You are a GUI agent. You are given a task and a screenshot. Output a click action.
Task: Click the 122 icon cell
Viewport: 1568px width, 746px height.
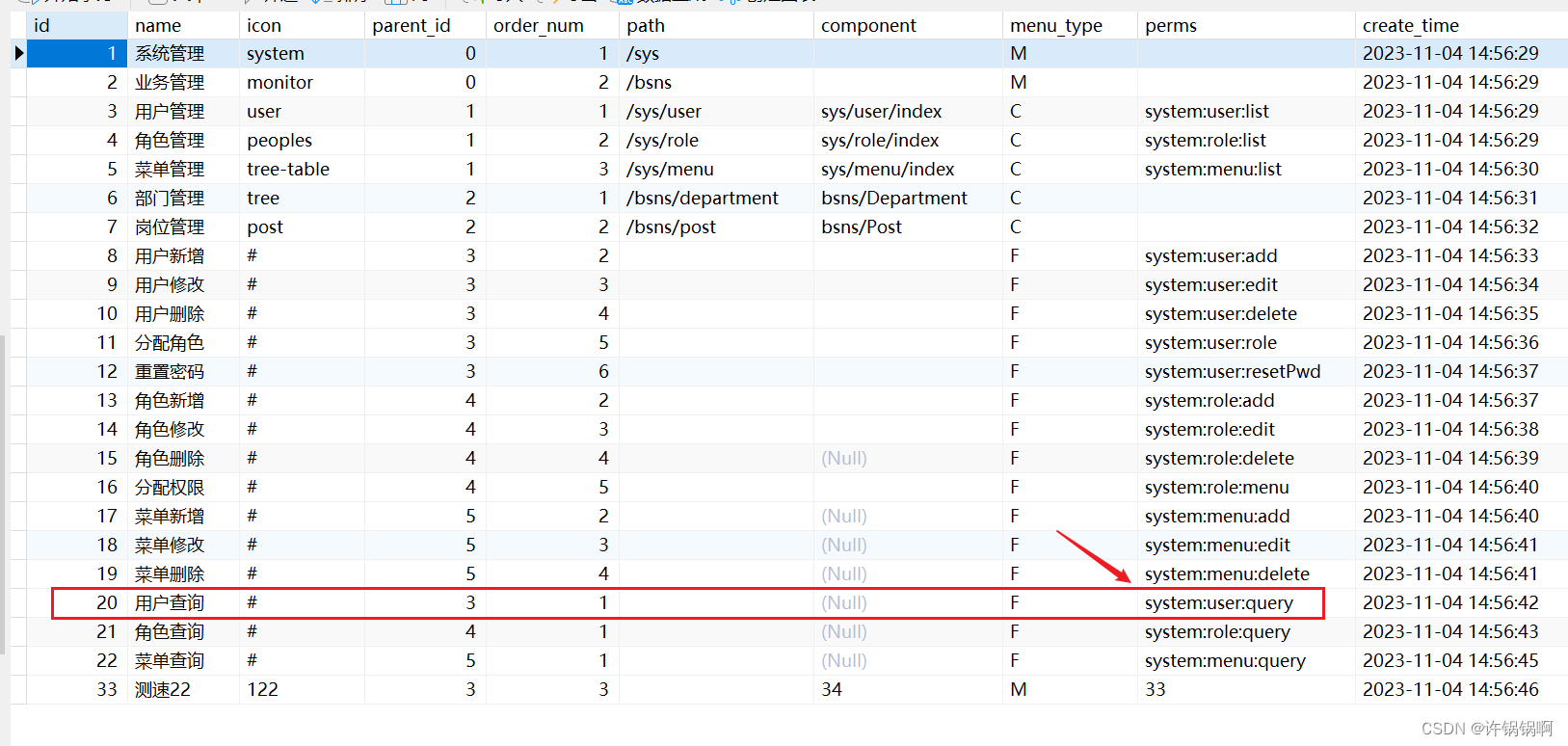click(302, 690)
